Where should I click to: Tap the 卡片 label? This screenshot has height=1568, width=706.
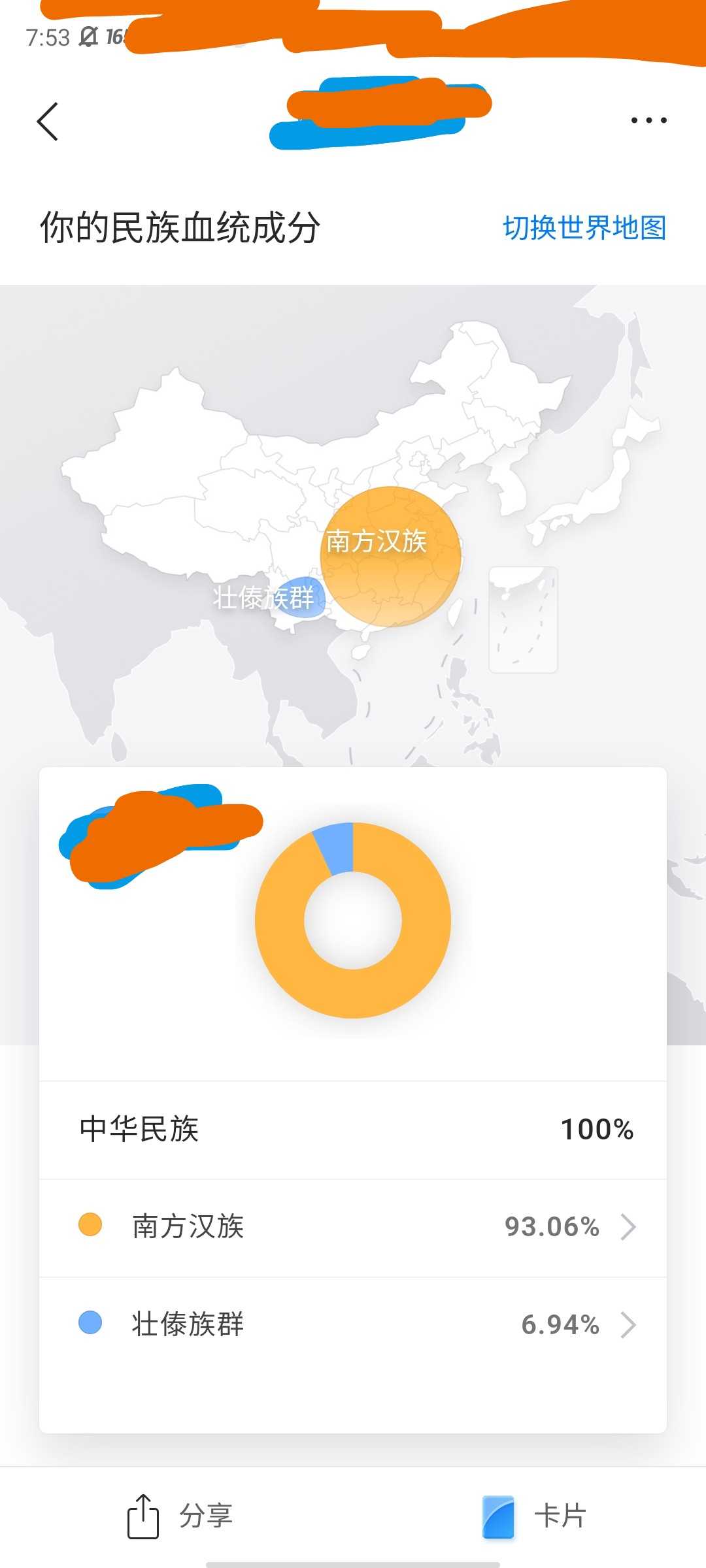click(x=560, y=1516)
